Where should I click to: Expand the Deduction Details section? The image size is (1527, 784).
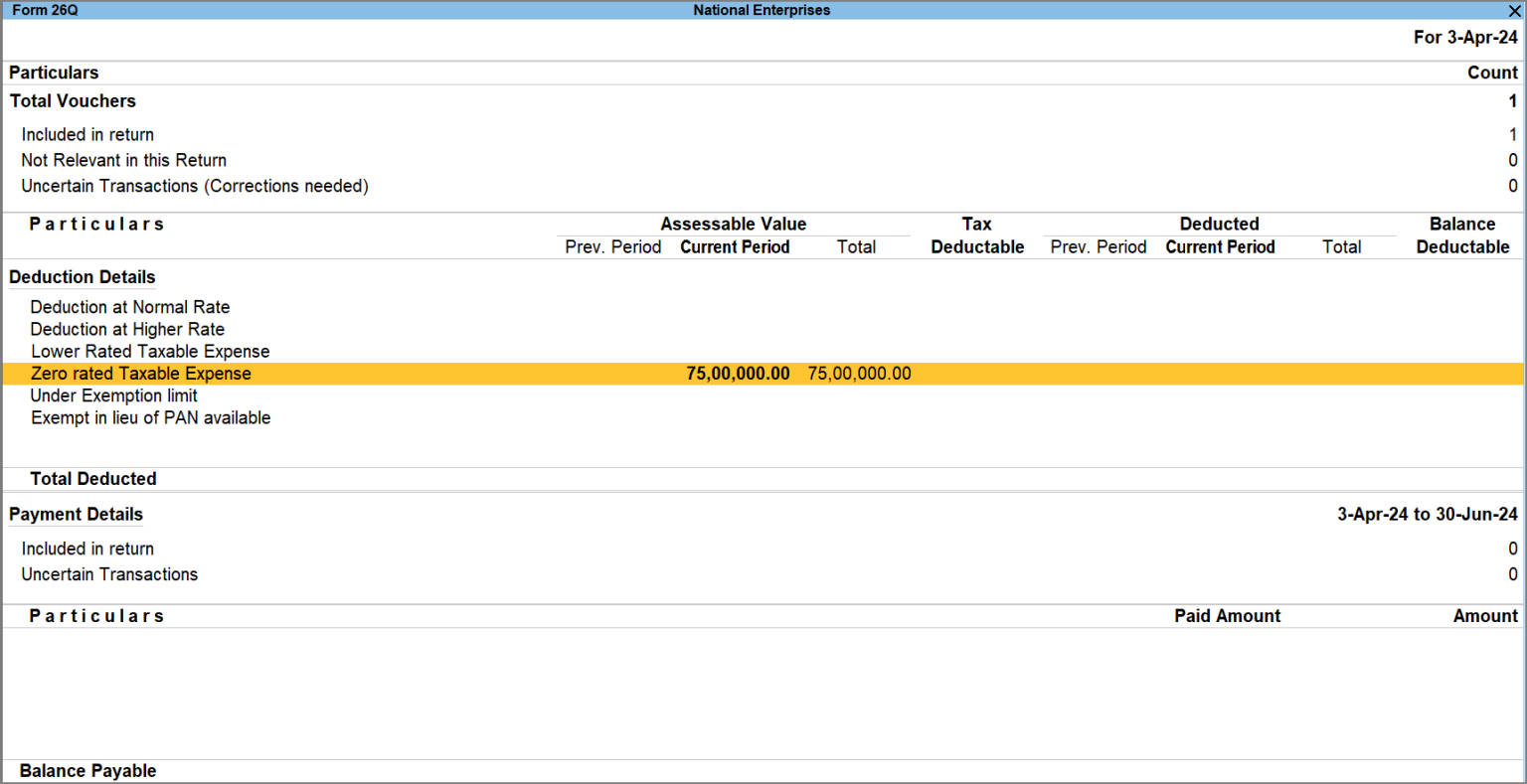click(x=82, y=276)
